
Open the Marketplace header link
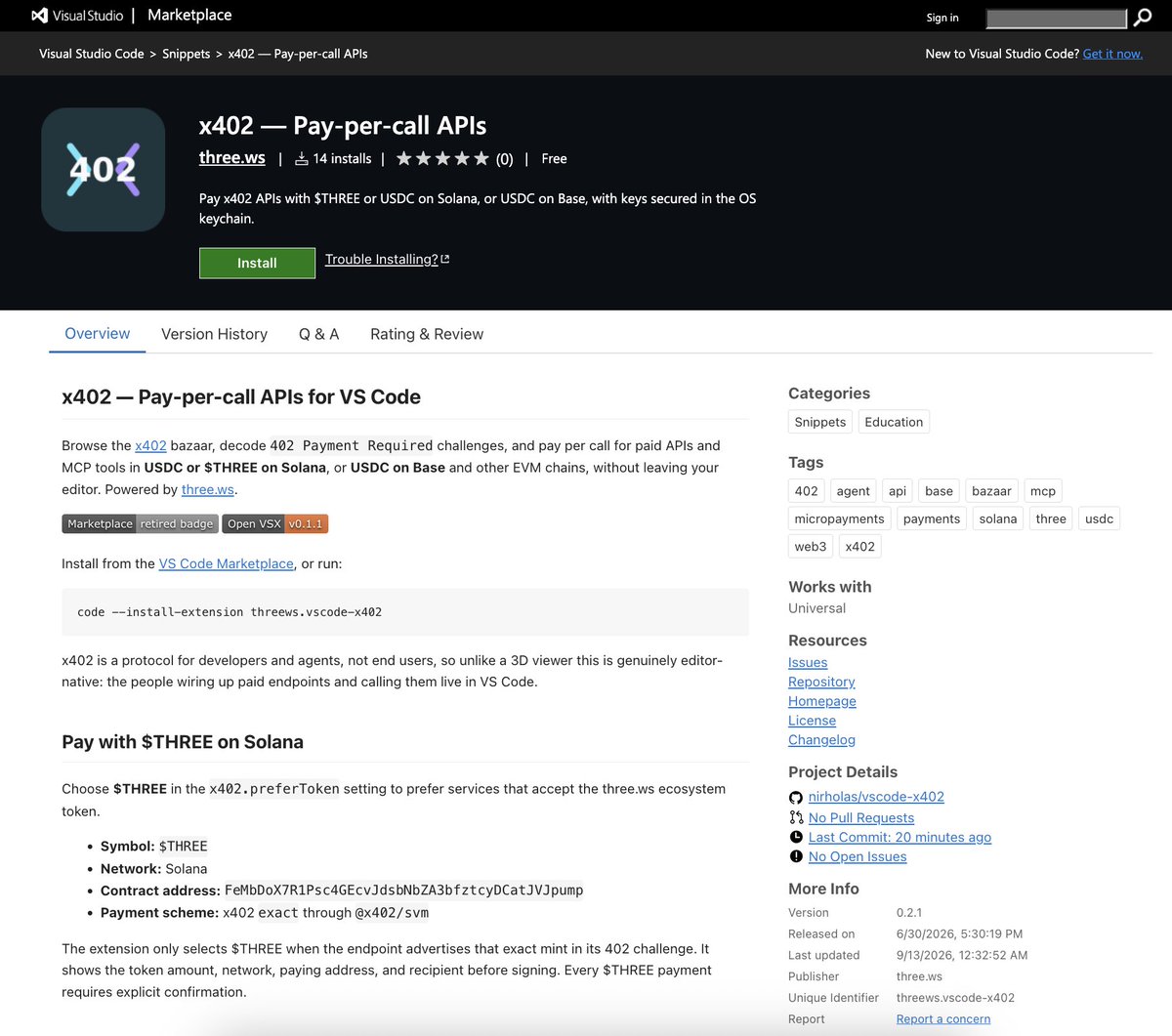pos(189,15)
